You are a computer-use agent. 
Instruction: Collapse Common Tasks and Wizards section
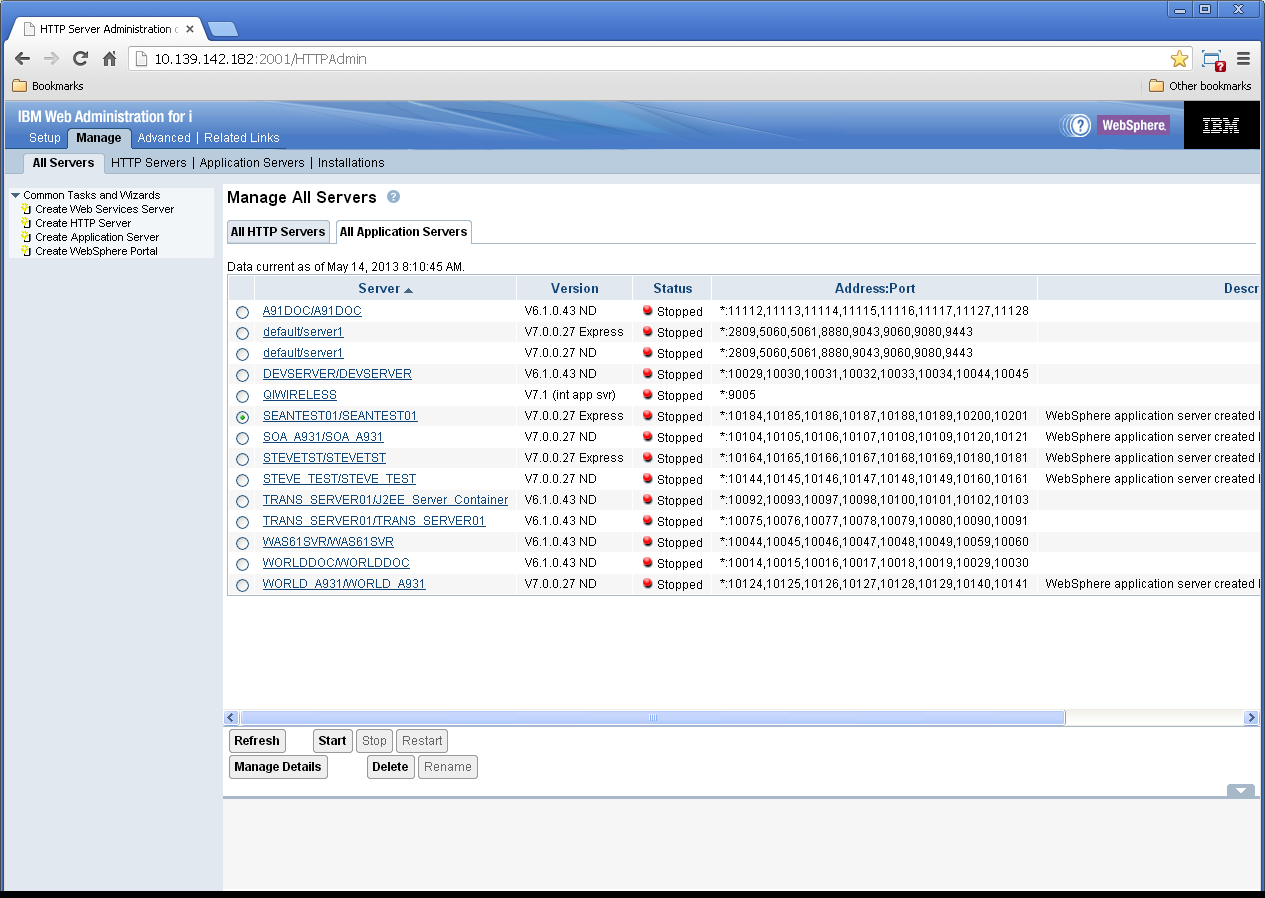(16, 195)
